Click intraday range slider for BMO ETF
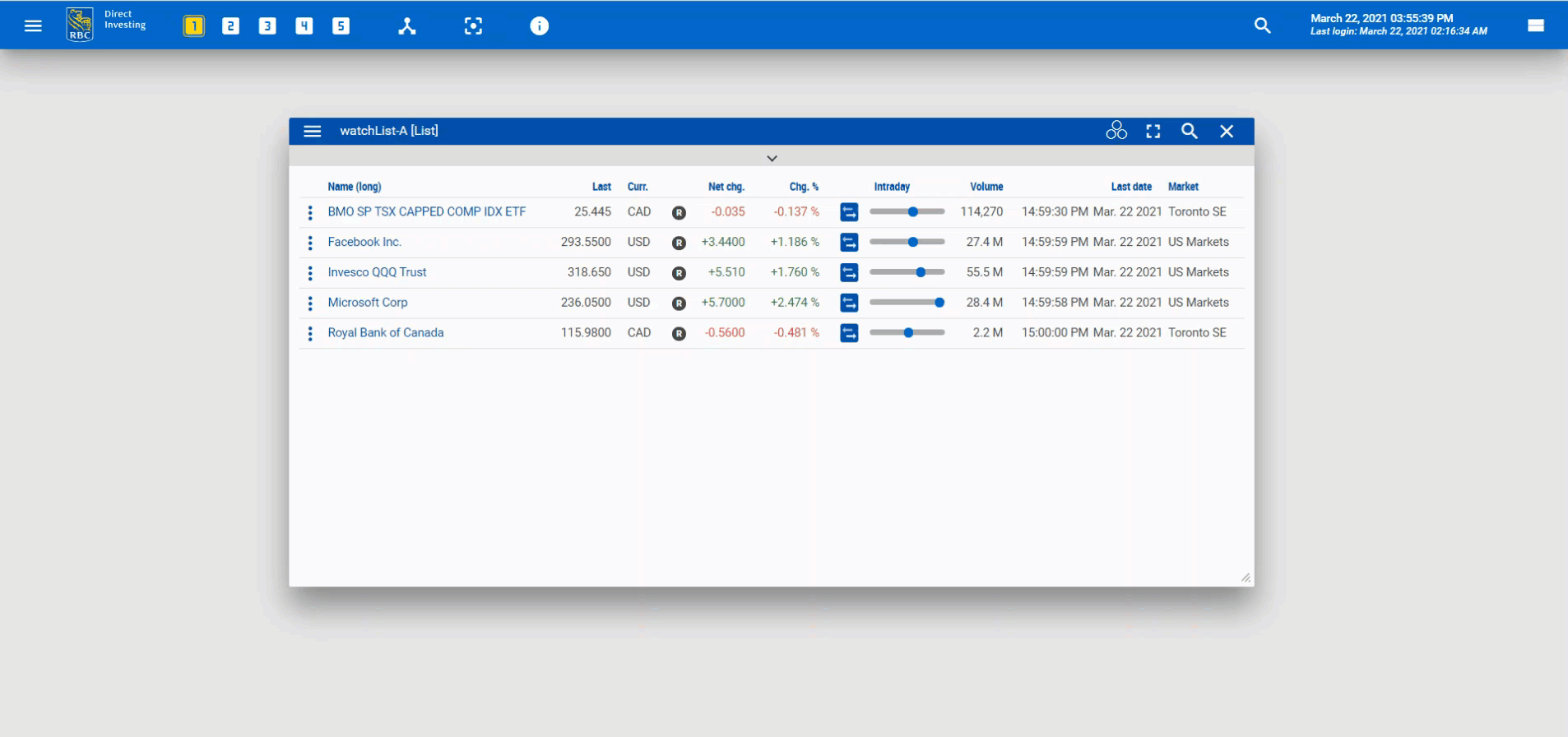Image resolution: width=1568 pixels, height=737 pixels. coord(907,211)
